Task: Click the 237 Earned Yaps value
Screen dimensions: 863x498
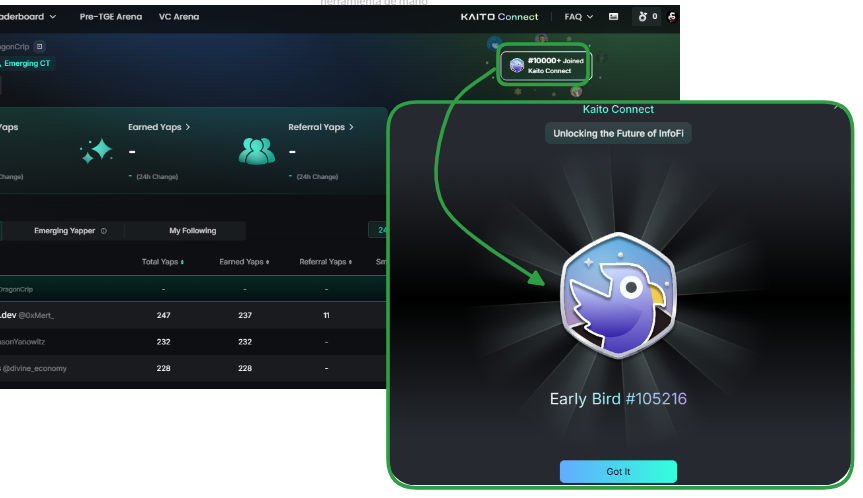Action: [245, 315]
